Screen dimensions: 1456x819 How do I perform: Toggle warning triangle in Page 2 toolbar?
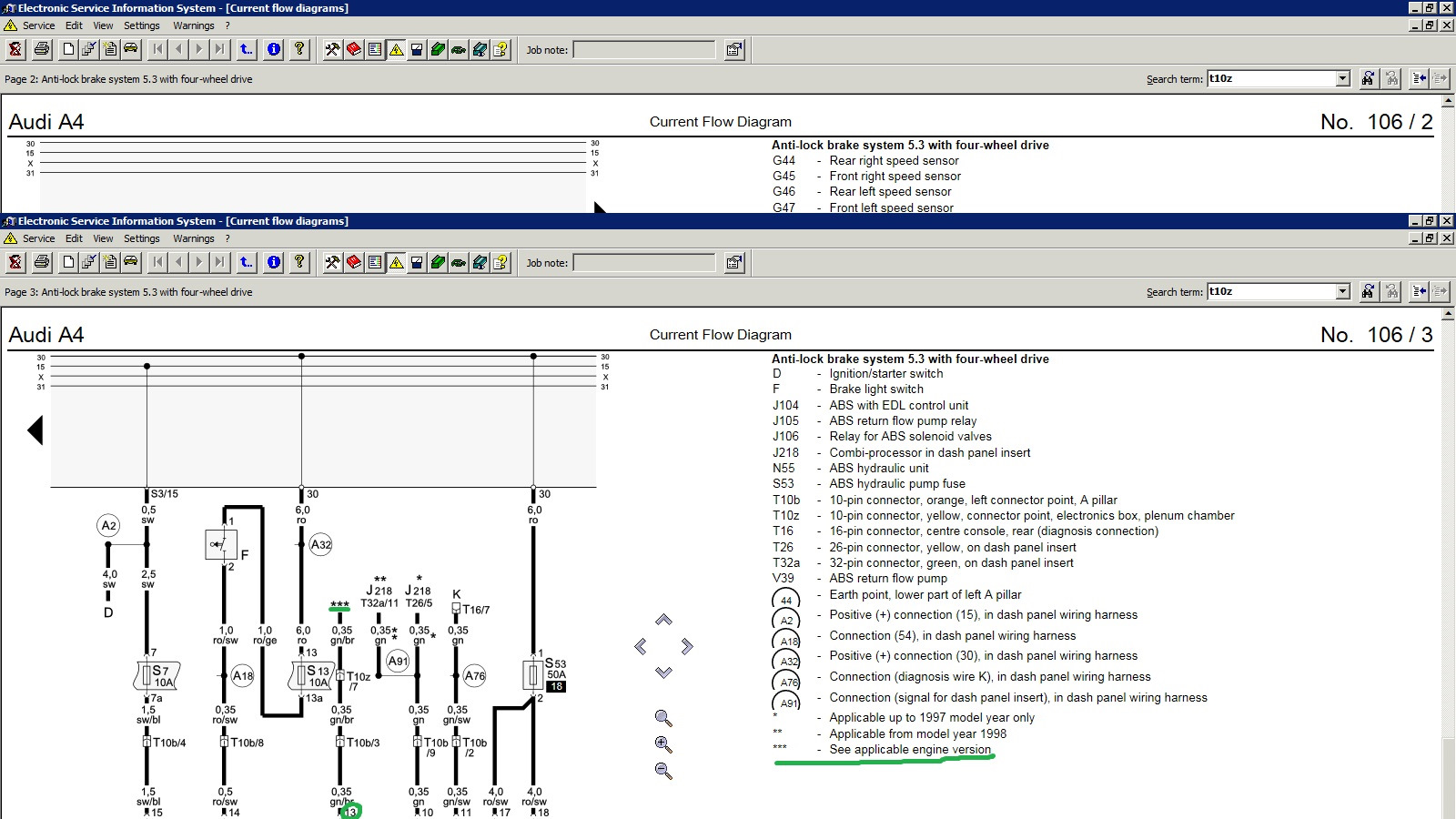point(396,50)
